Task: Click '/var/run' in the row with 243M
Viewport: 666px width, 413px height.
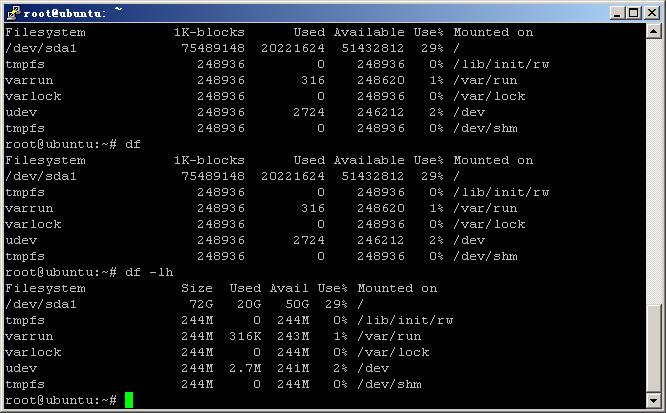Action: pyautogui.click(x=389, y=336)
